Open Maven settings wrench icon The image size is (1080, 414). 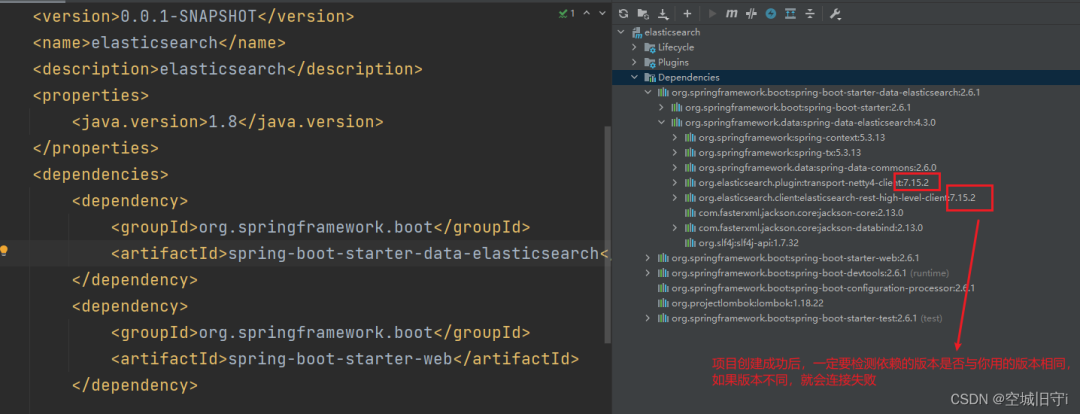(835, 14)
